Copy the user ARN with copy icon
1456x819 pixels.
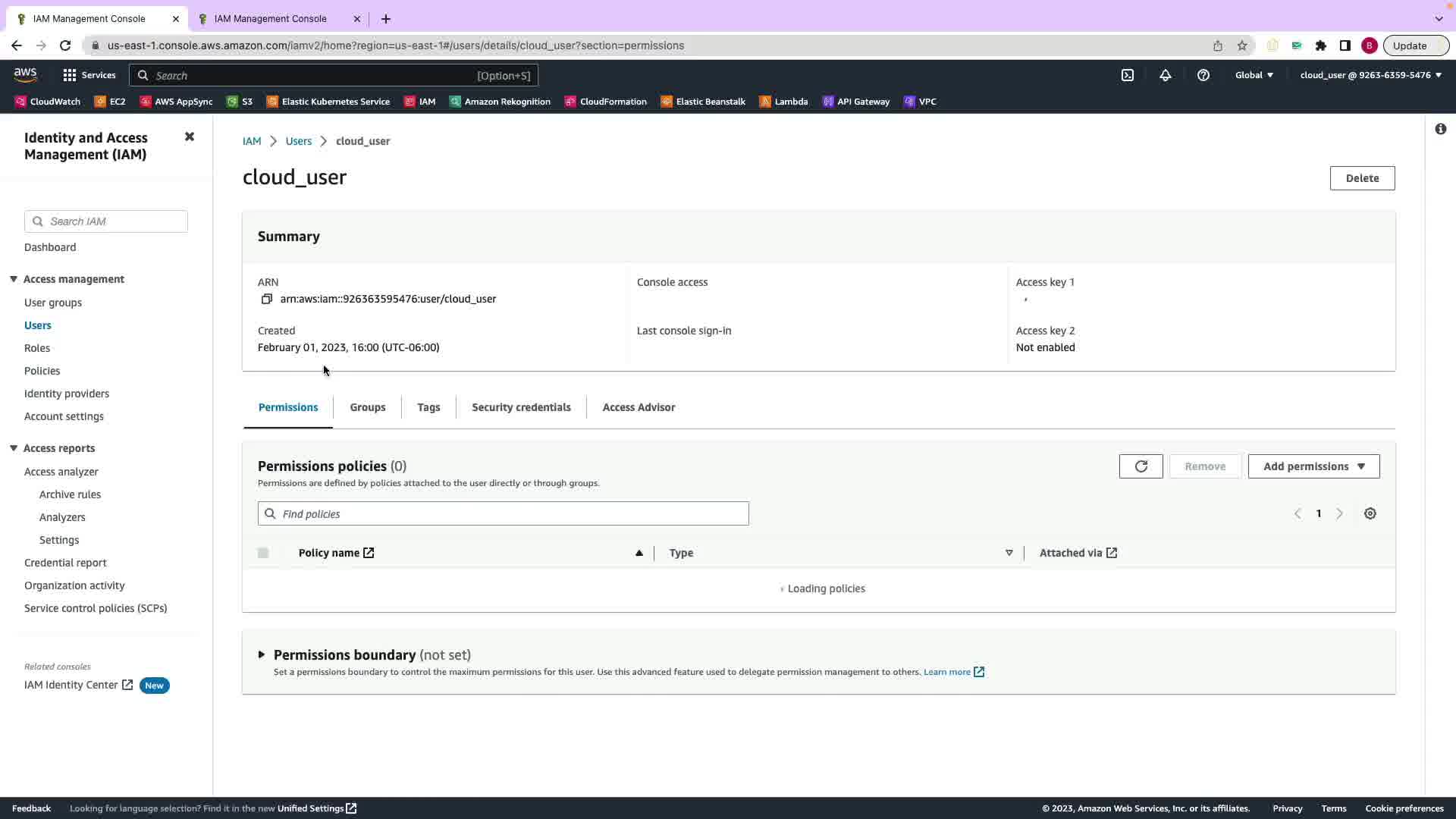pyautogui.click(x=266, y=300)
